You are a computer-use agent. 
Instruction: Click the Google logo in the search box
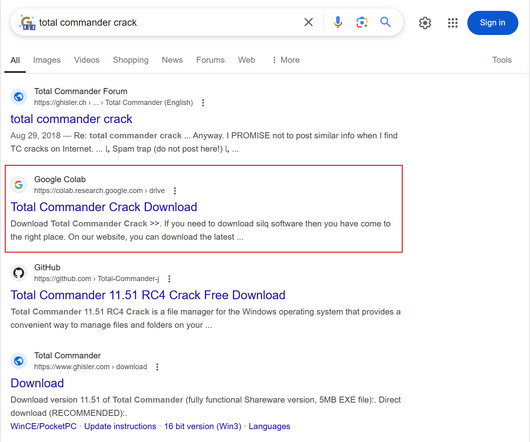point(27,23)
